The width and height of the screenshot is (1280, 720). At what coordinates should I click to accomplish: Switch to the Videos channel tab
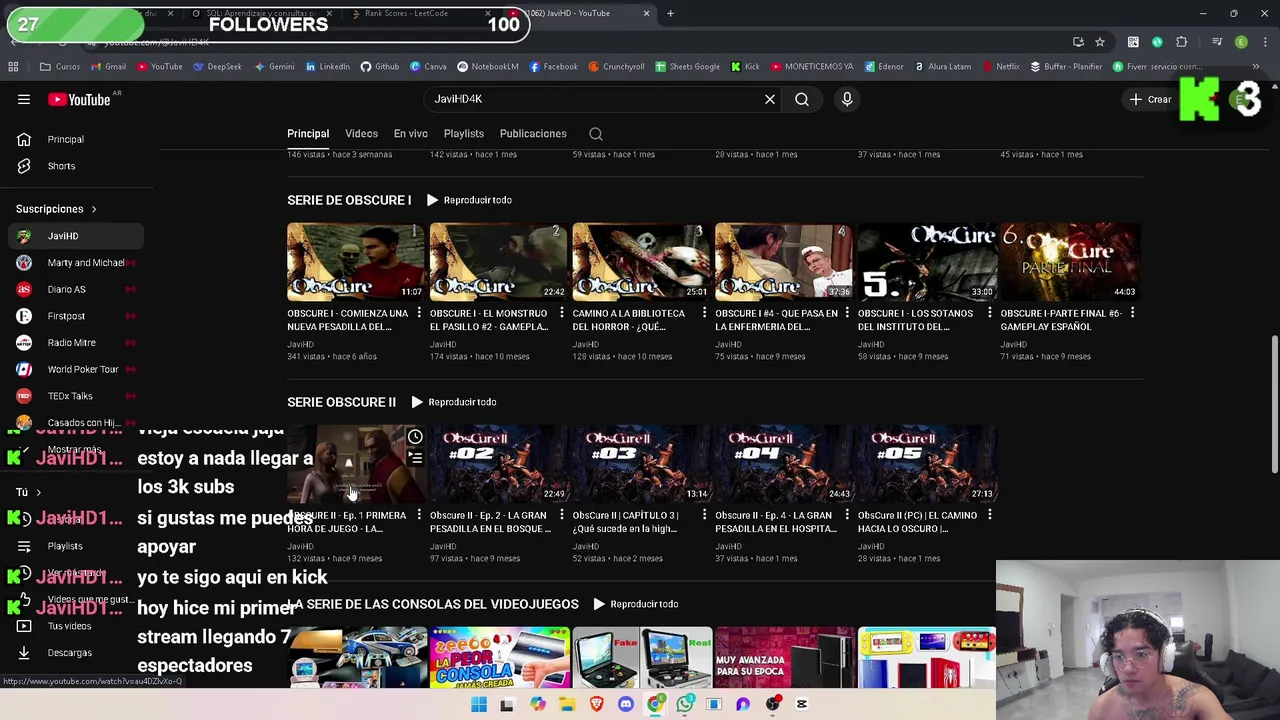362,134
